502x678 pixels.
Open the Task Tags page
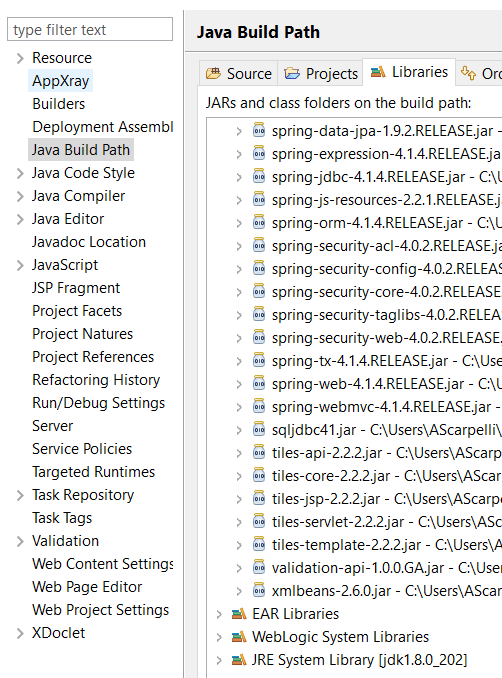coord(62,518)
